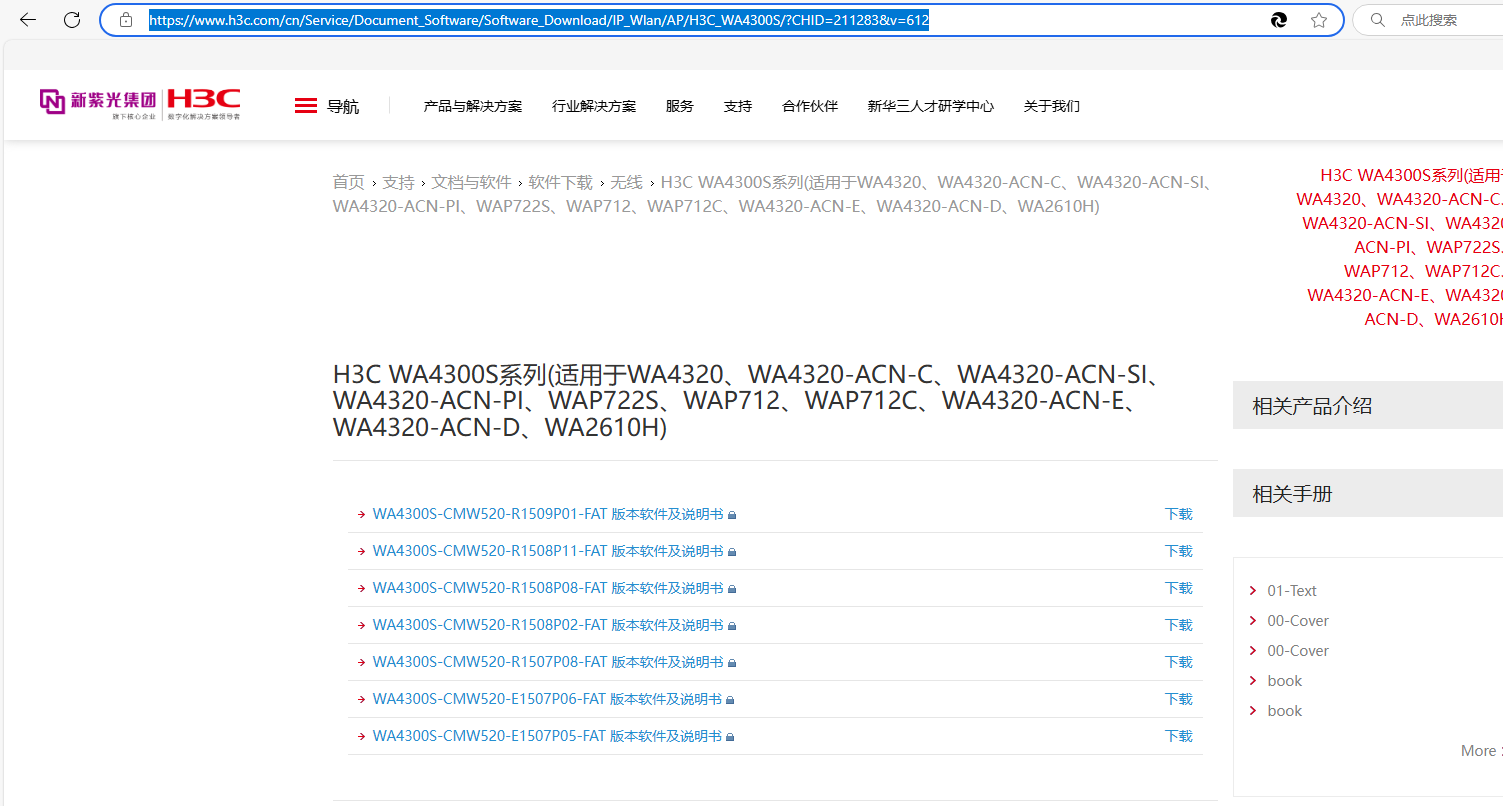The image size is (1503, 806).
Task: Click the More link under related manuals
Action: coord(1480,751)
